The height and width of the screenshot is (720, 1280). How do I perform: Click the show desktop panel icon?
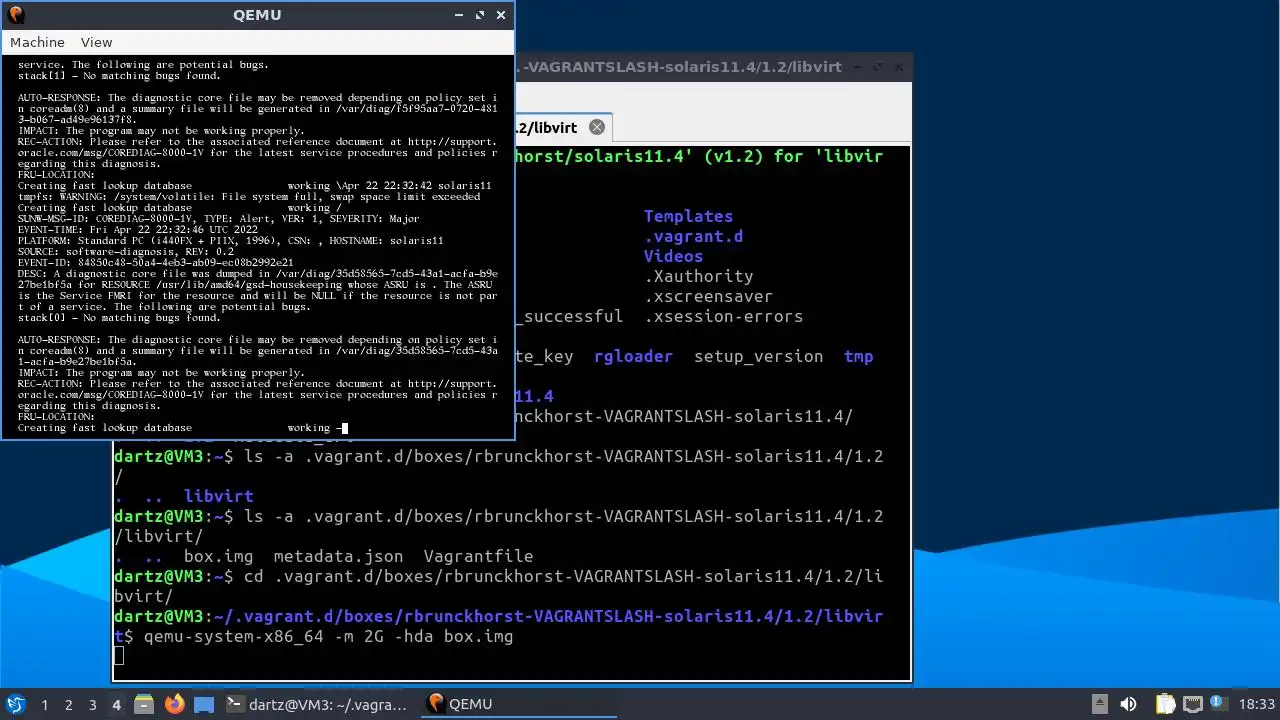click(x=203, y=704)
